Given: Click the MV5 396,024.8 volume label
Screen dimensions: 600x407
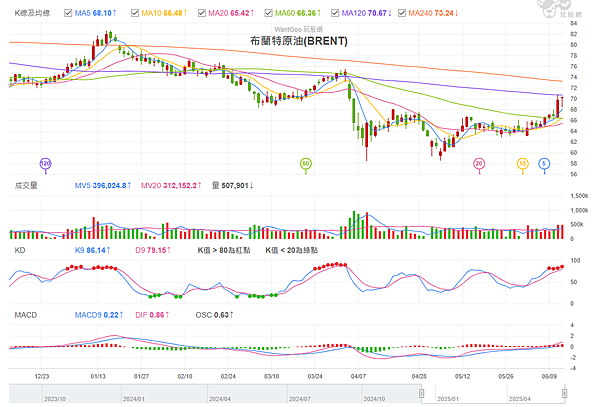Looking at the screenshot, I should [103, 186].
